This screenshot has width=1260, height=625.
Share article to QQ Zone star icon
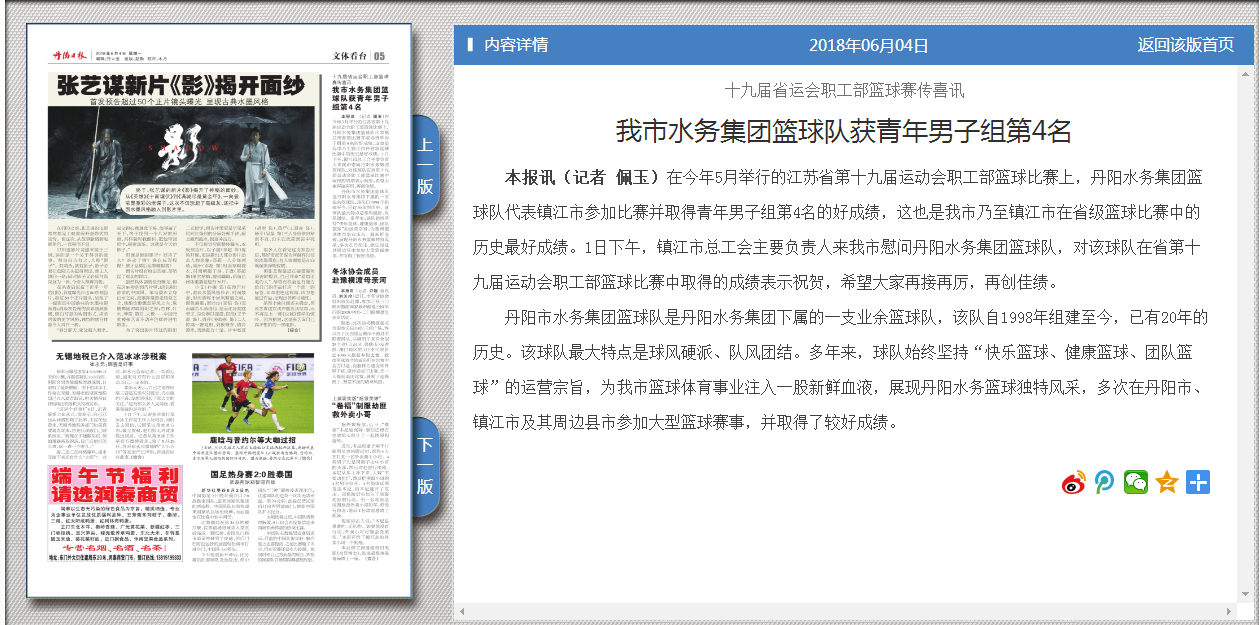1167,482
